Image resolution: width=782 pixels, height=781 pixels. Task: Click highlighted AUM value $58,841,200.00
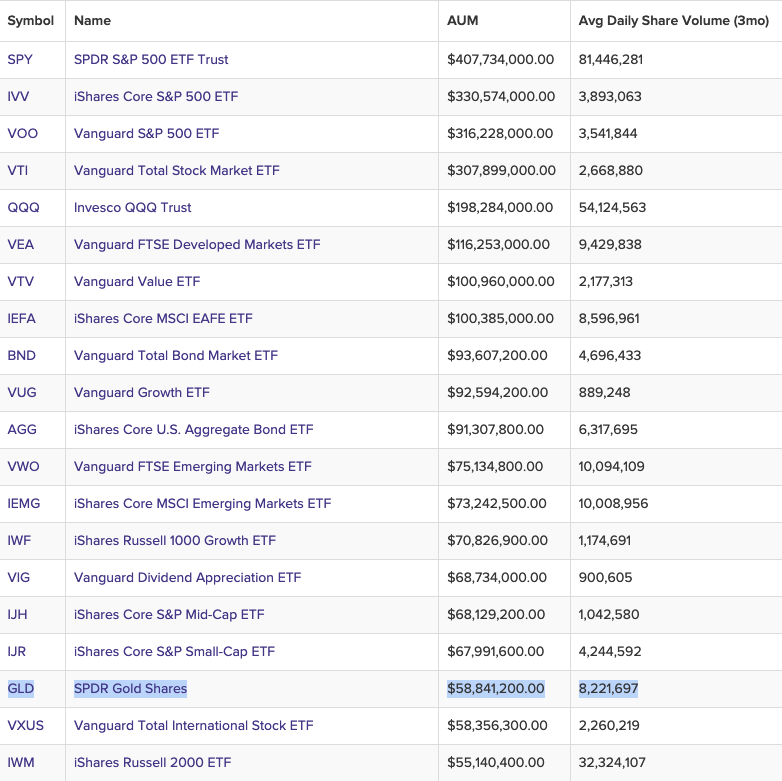click(x=496, y=688)
